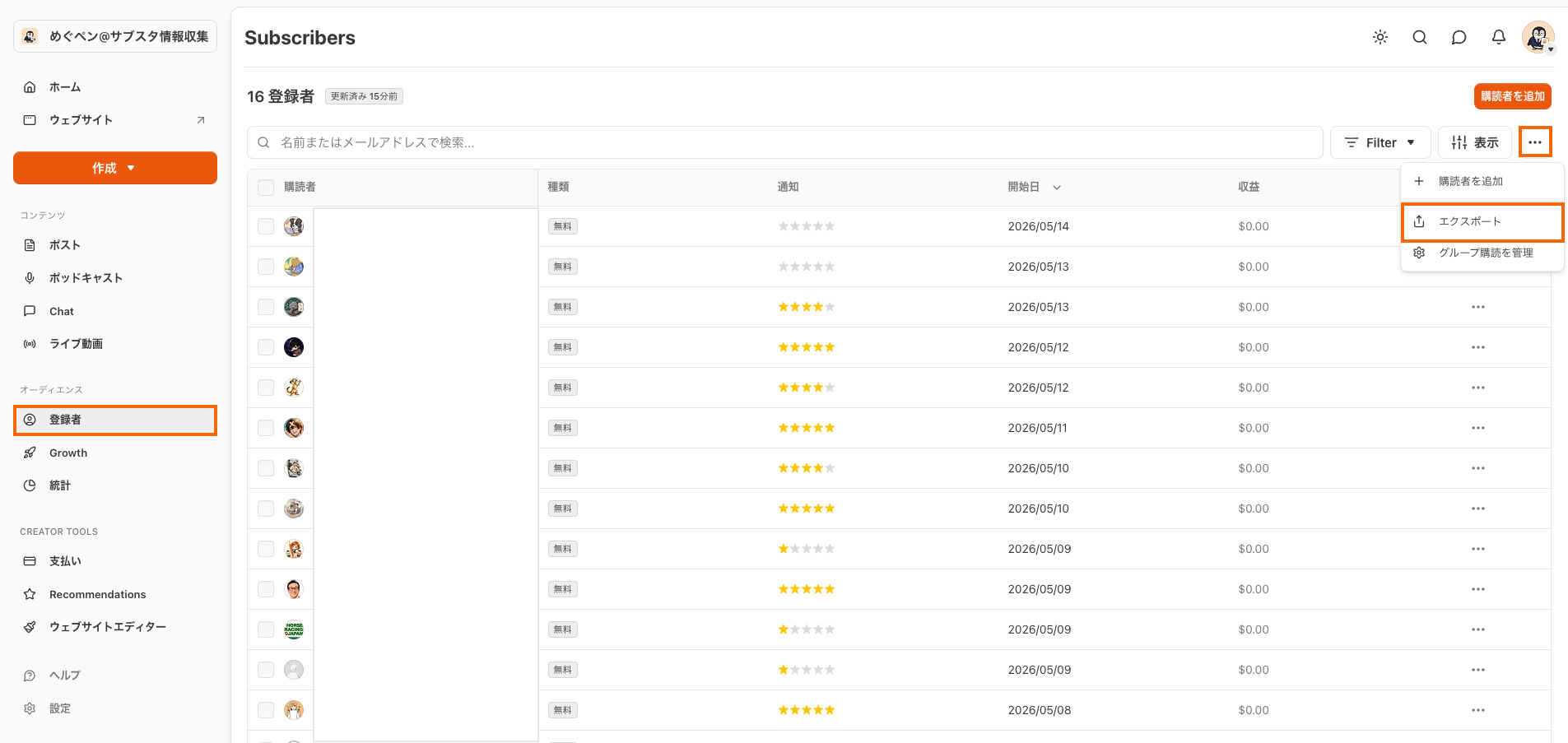The width and height of the screenshot is (1568, 743).
Task: Choose エクスポート in dropdown menu
Action: click(1482, 221)
